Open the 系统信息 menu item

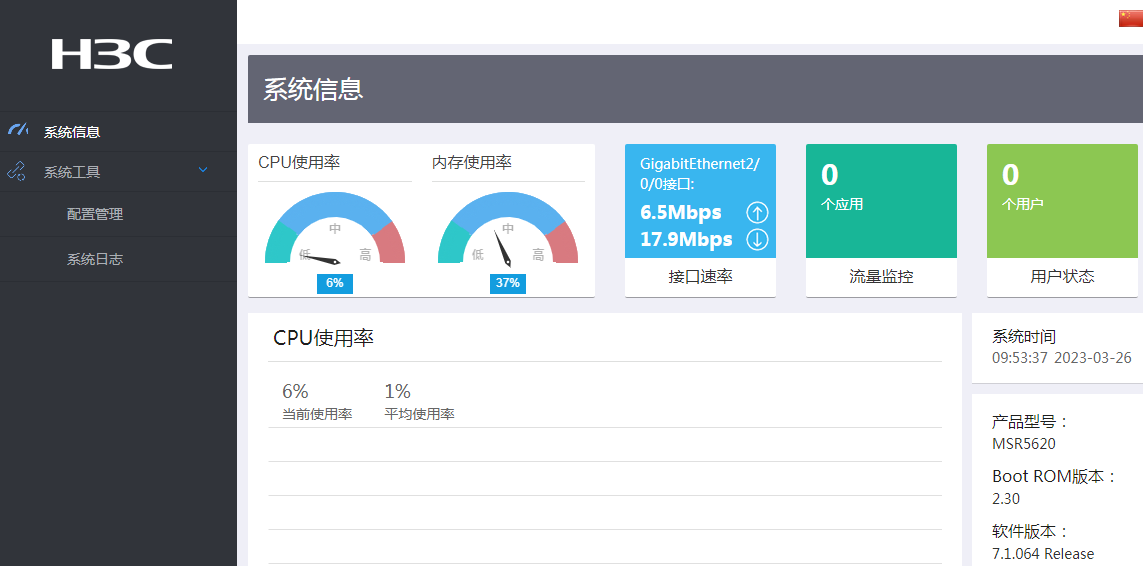[x=72, y=132]
